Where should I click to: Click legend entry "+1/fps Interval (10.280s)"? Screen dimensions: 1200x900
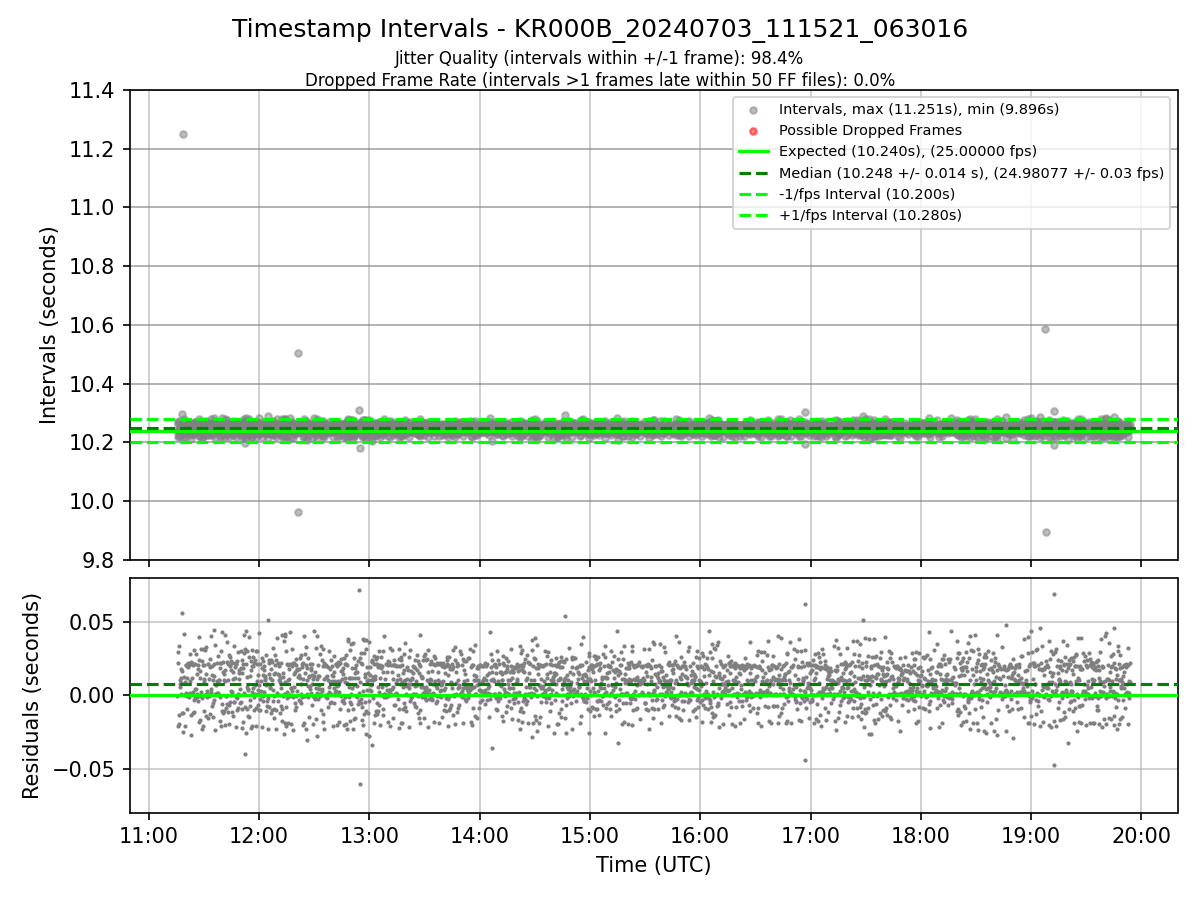pyautogui.click(x=869, y=215)
